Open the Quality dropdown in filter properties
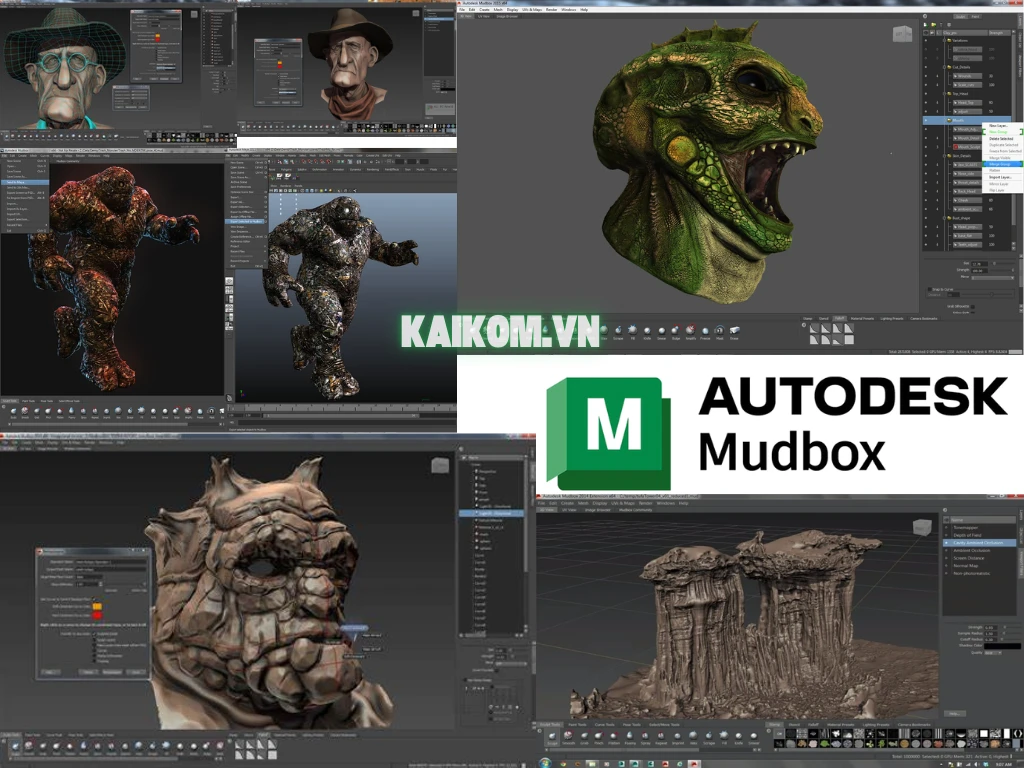 click(x=993, y=655)
